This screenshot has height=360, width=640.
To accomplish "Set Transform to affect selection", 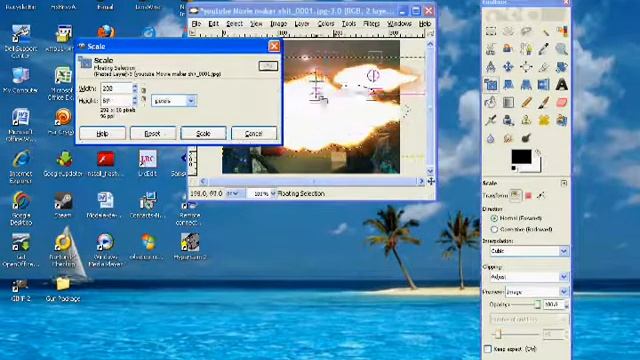I will 528,196.
